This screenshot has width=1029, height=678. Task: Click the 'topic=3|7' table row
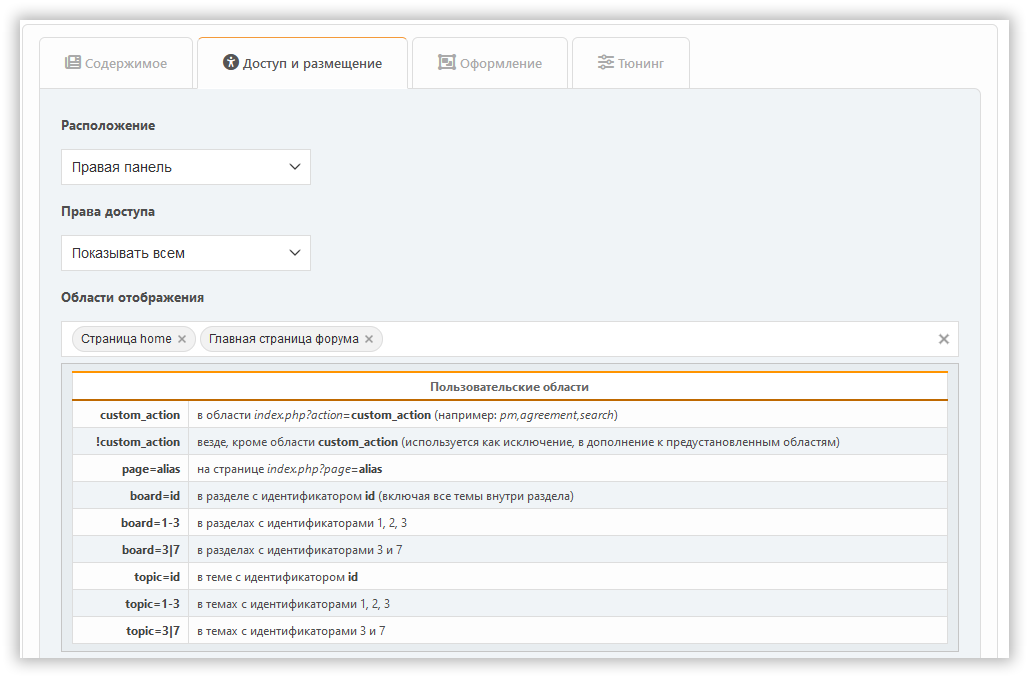tap(509, 631)
